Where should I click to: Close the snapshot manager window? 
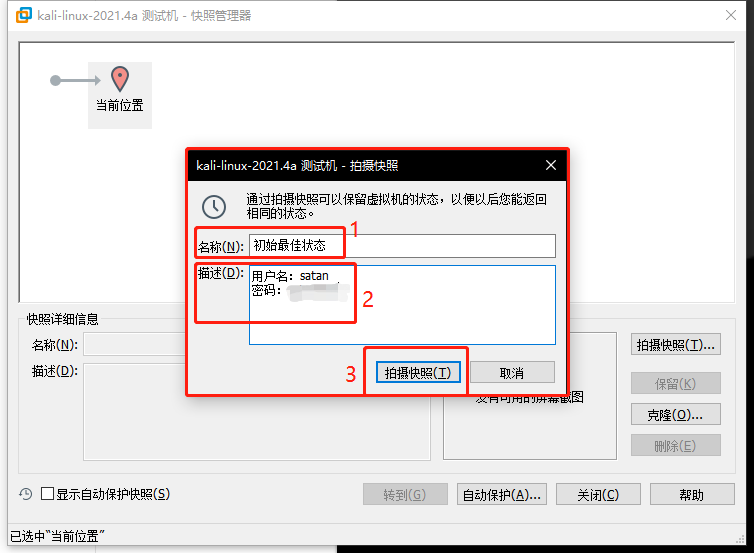(x=731, y=15)
